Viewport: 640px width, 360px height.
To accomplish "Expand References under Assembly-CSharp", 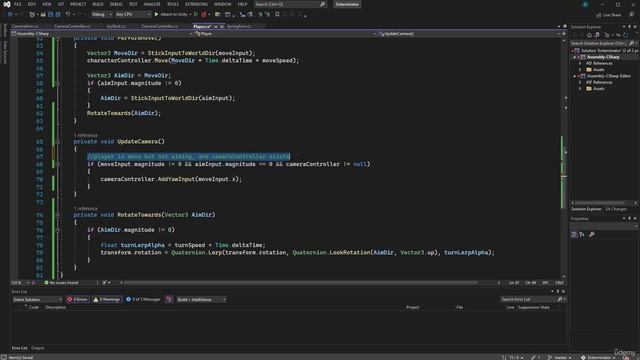I will (x=580, y=64).
